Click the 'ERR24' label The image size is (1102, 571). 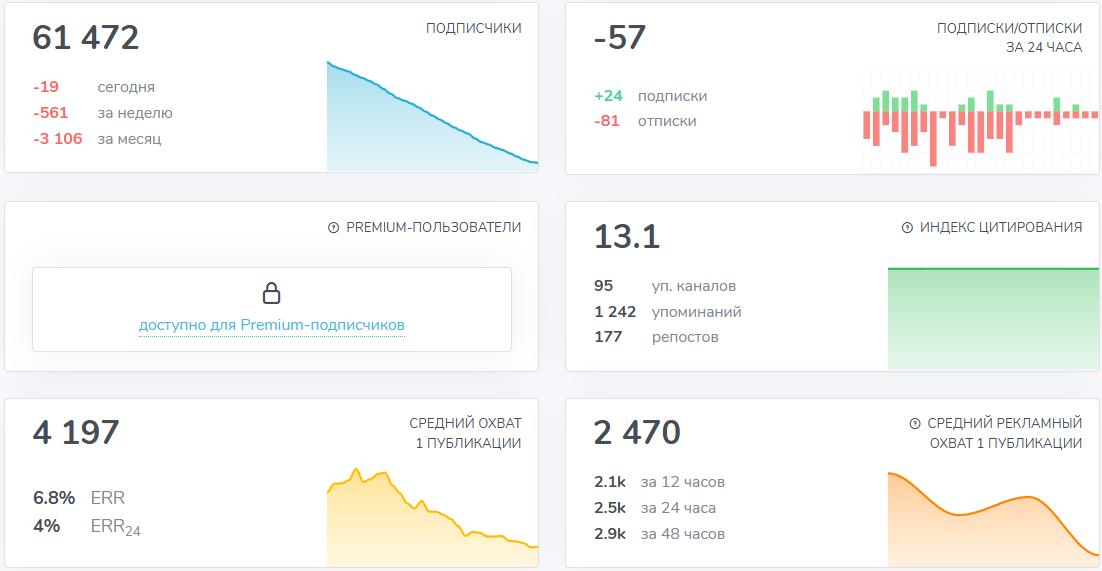(x=116, y=527)
